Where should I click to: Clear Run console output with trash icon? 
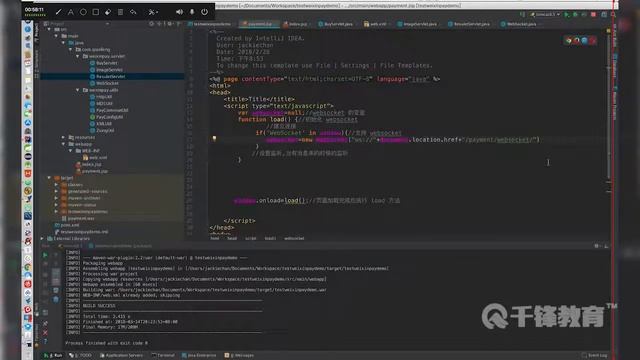56,300
